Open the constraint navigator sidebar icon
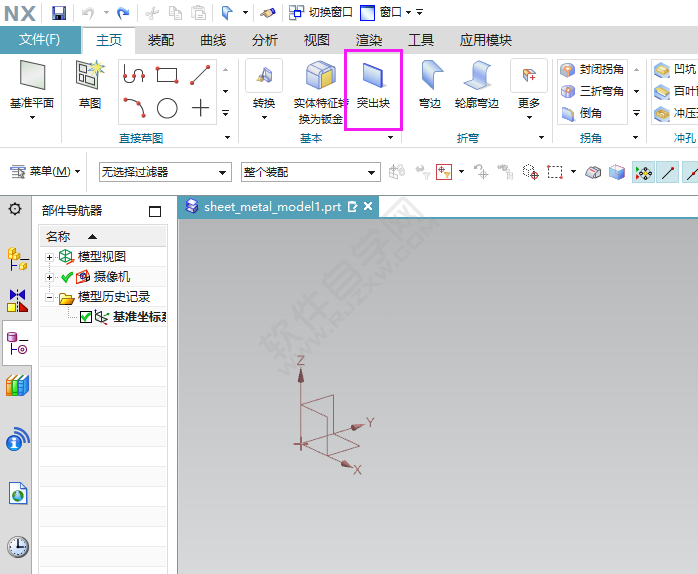 [17, 301]
